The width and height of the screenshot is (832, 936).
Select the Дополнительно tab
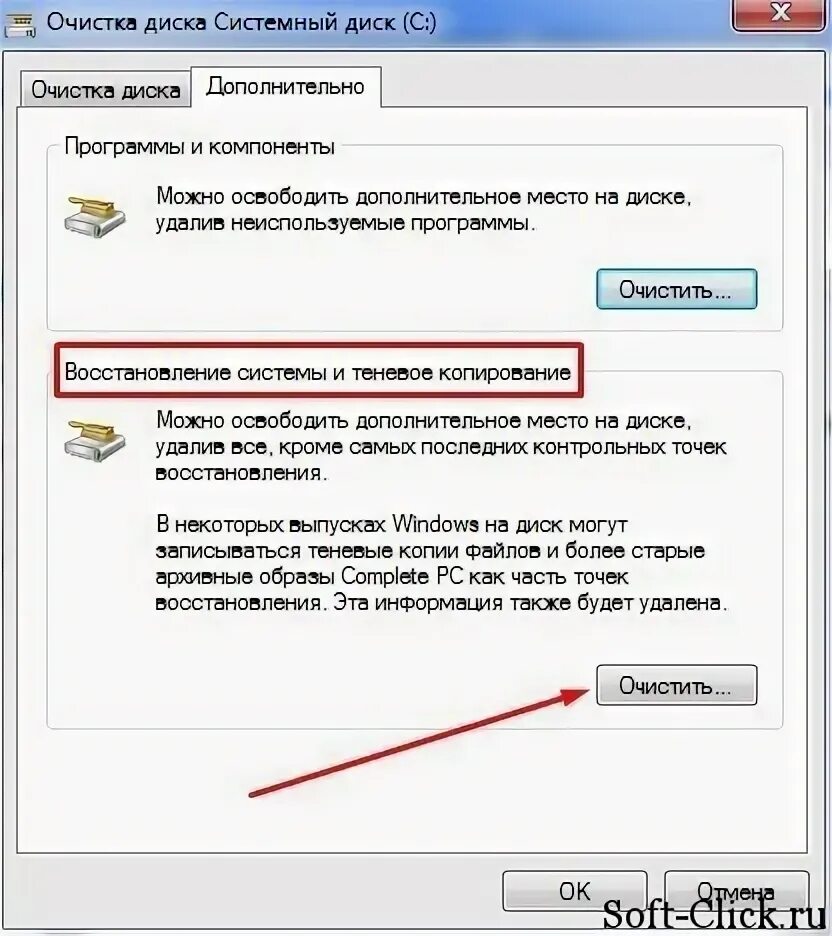pyautogui.click(x=285, y=87)
